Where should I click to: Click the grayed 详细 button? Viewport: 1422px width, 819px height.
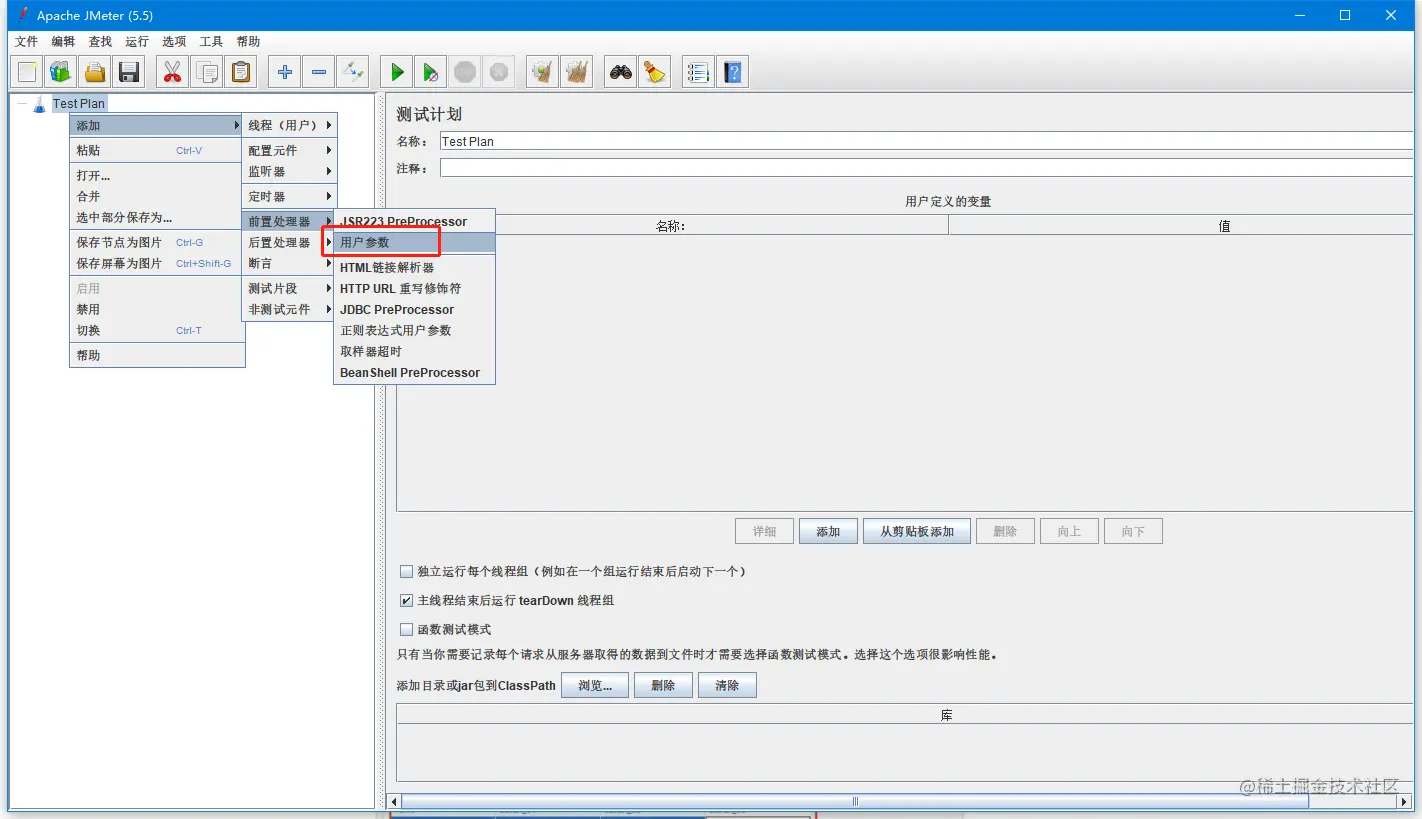point(764,531)
